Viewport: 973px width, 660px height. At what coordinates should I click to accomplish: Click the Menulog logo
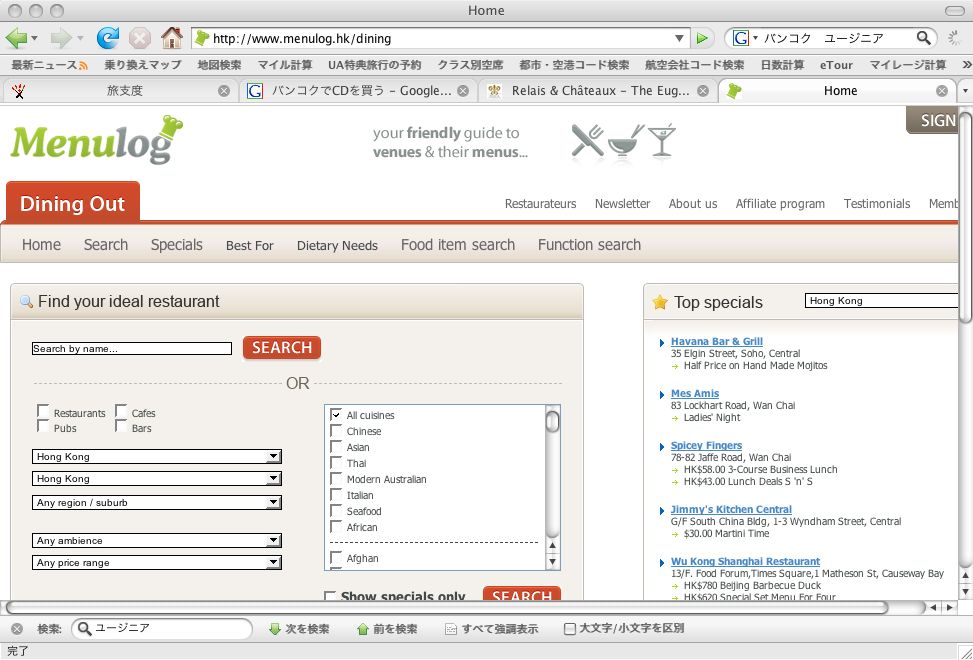[x=97, y=140]
